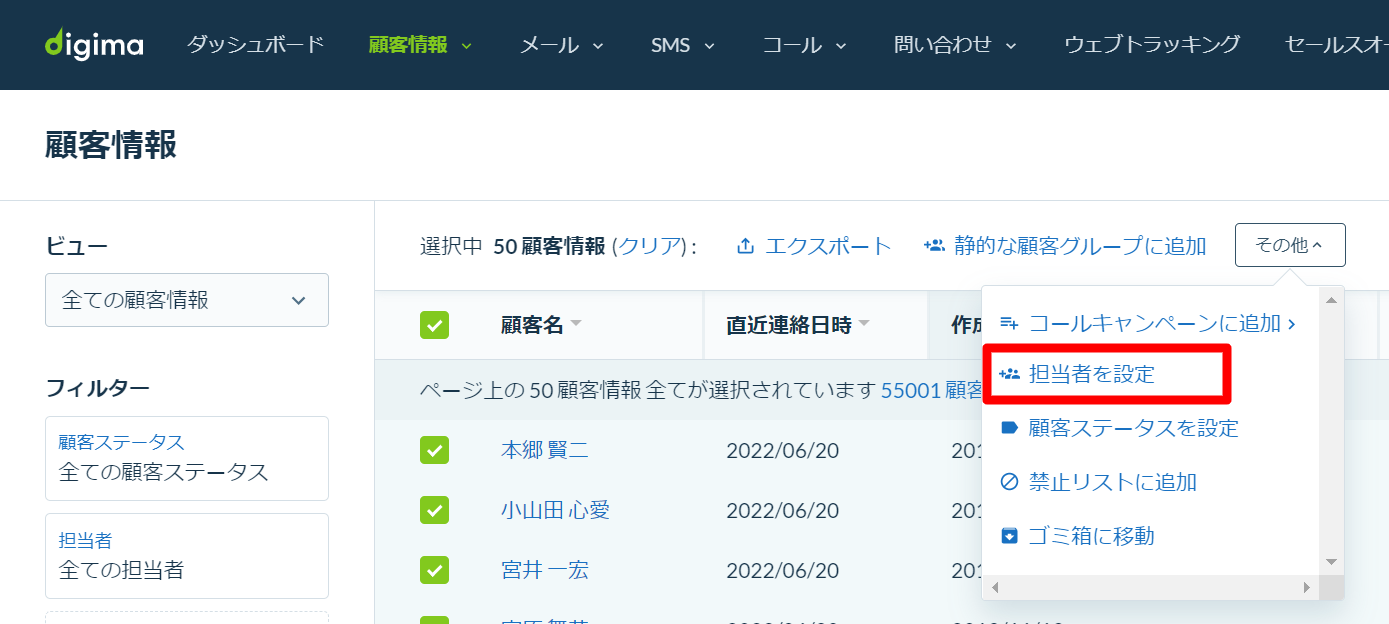Image resolution: width=1389 pixels, height=624 pixels.
Task: Uncheck the 小山田 心愛 row checkbox
Action: 434,510
